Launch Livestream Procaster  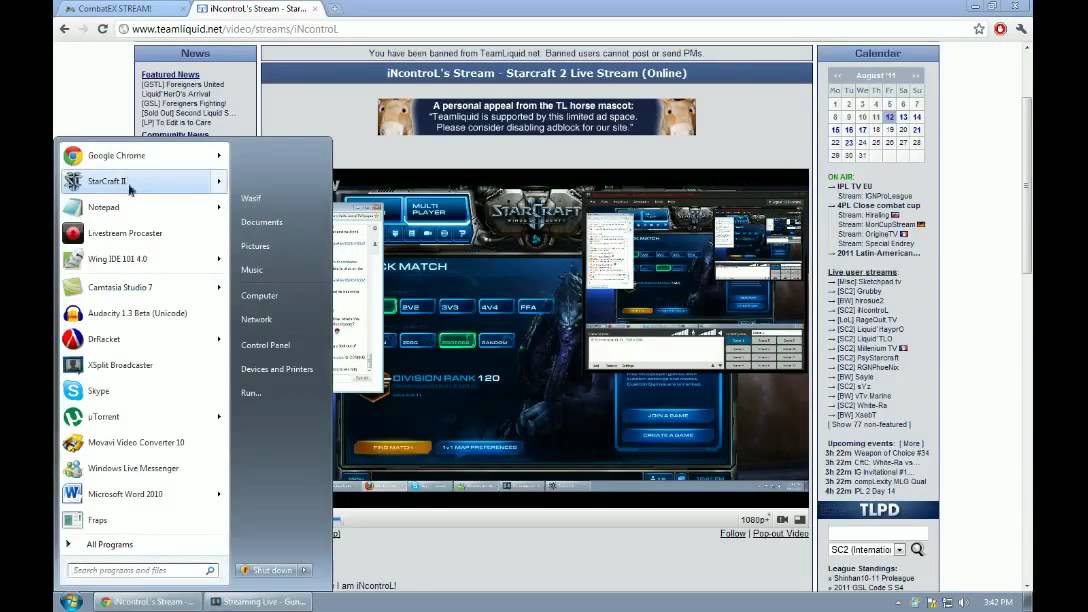(x=142, y=233)
